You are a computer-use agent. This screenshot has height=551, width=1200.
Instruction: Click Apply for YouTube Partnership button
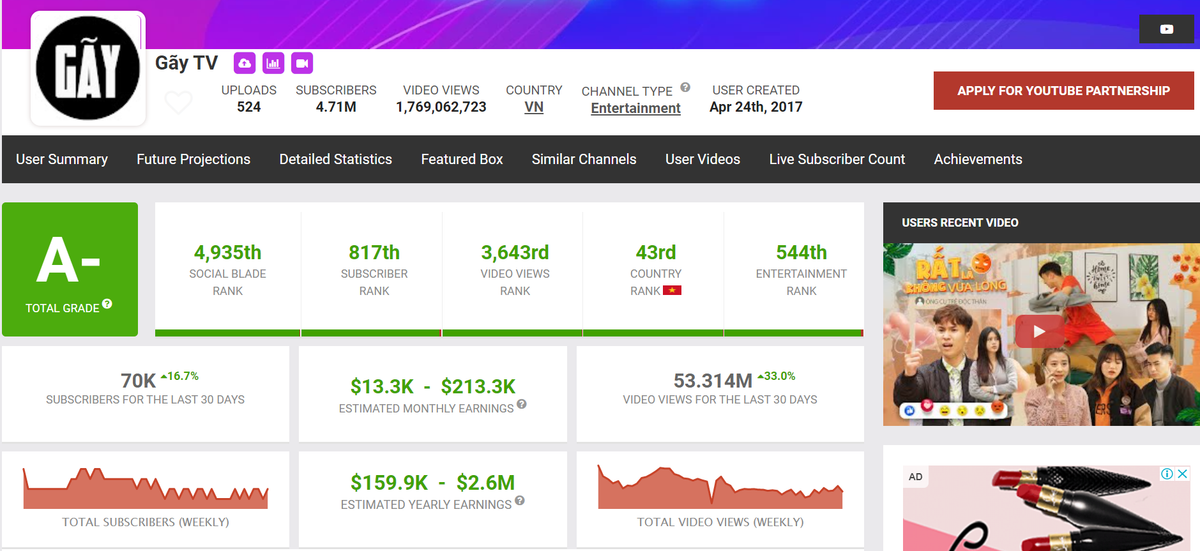tap(1063, 90)
